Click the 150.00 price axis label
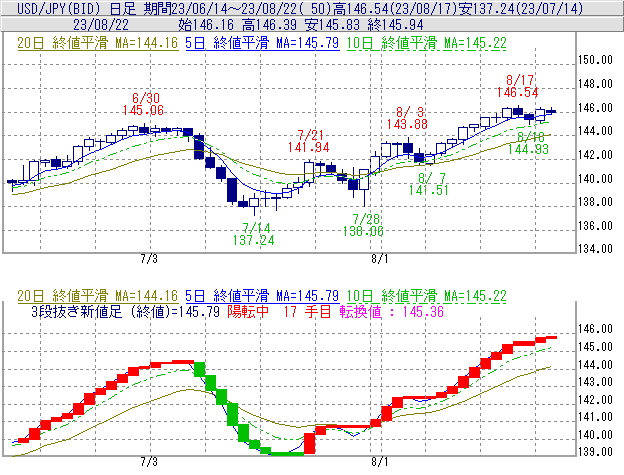The image size is (624, 475). [x=595, y=60]
